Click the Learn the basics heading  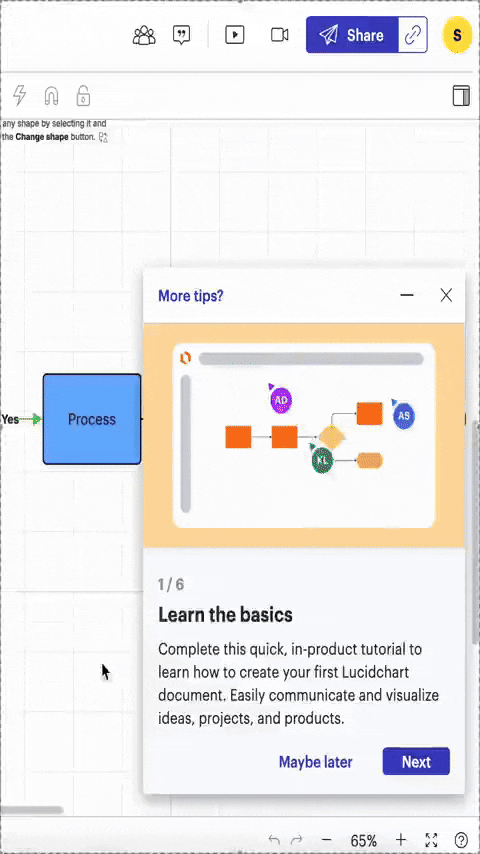click(226, 615)
